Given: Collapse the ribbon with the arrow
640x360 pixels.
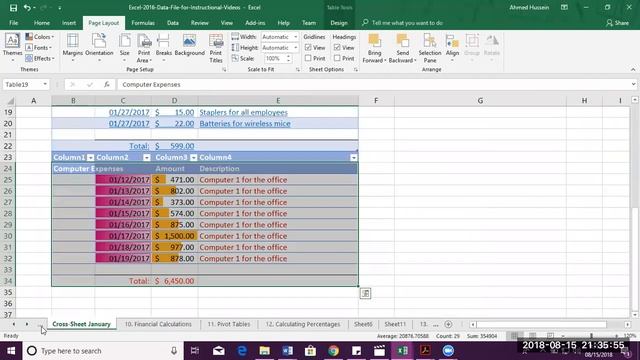Looking at the screenshot, I should coord(633,70).
